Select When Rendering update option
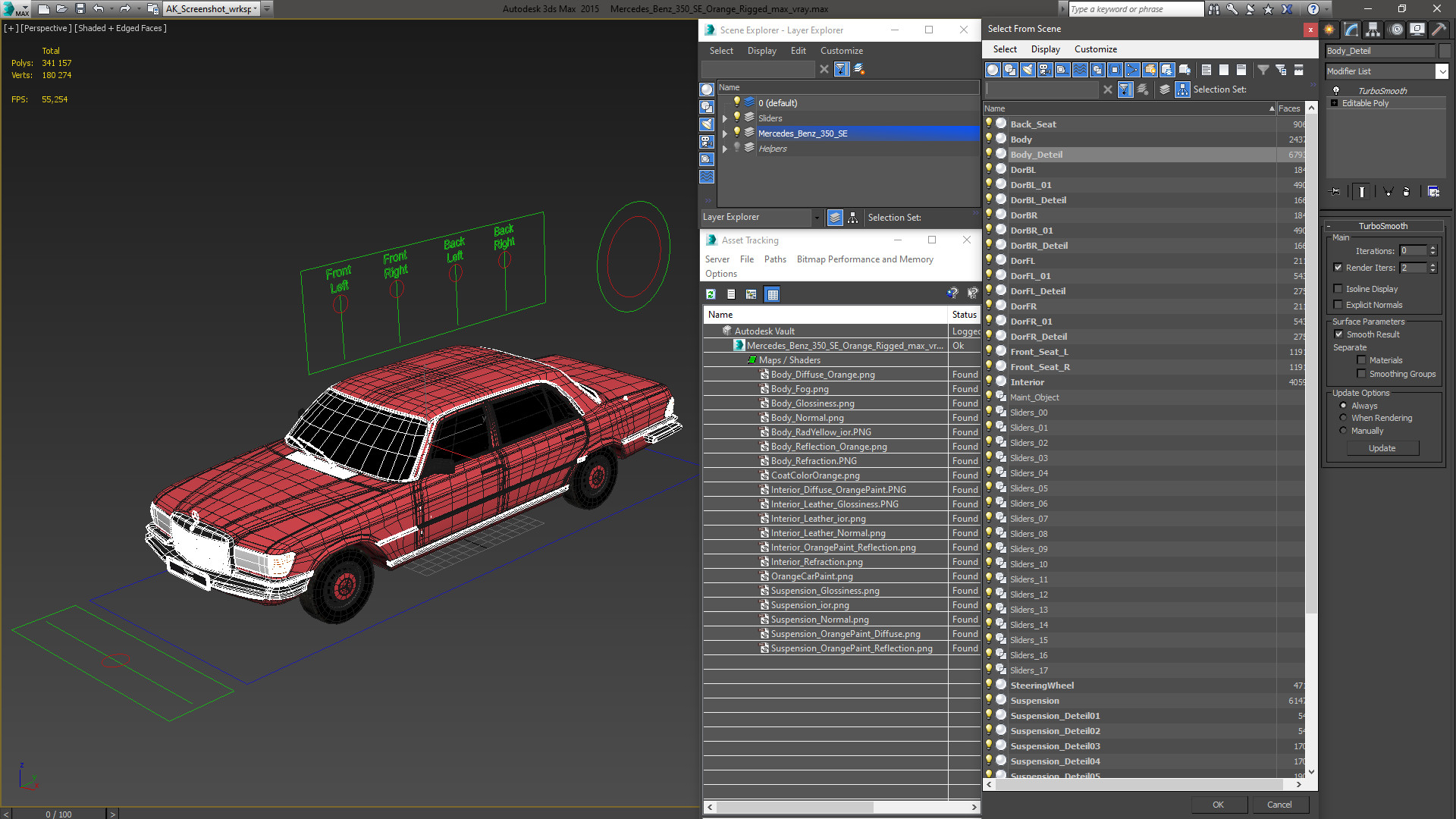Viewport: 1456px width, 819px height. pyautogui.click(x=1343, y=418)
